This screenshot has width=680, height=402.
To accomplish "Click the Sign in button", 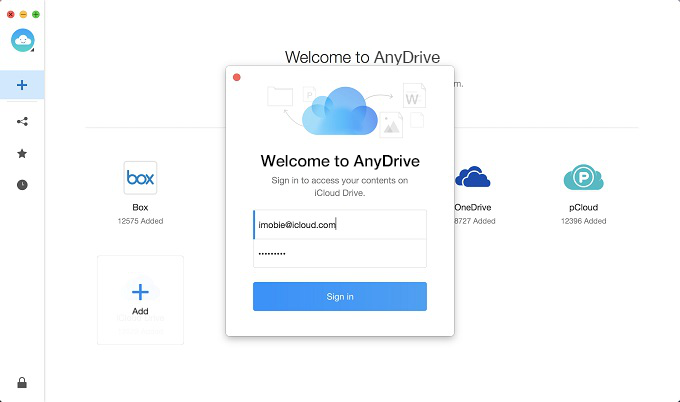I will pyautogui.click(x=340, y=297).
